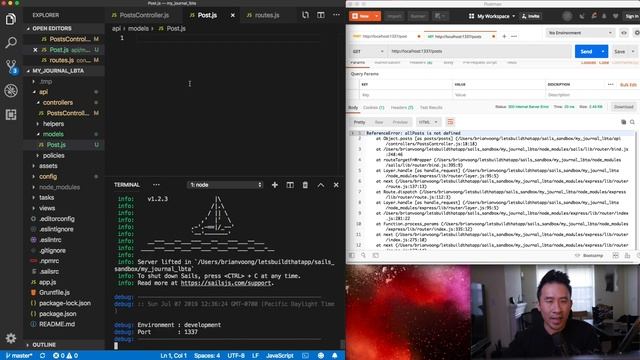Open the Manage gear in VS Code activity bar
The width and height of the screenshot is (640, 360).
click(x=11, y=338)
